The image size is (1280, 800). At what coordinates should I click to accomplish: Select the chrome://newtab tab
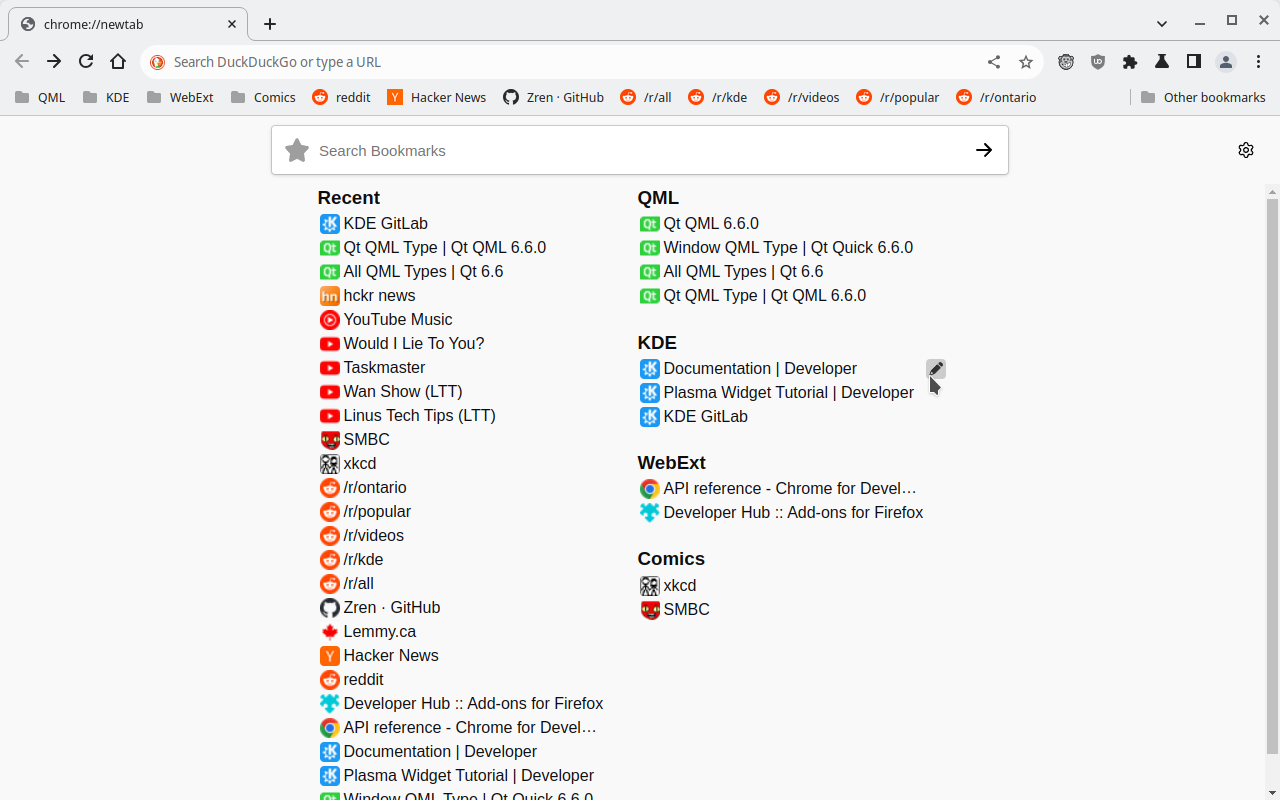tap(120, 23)
